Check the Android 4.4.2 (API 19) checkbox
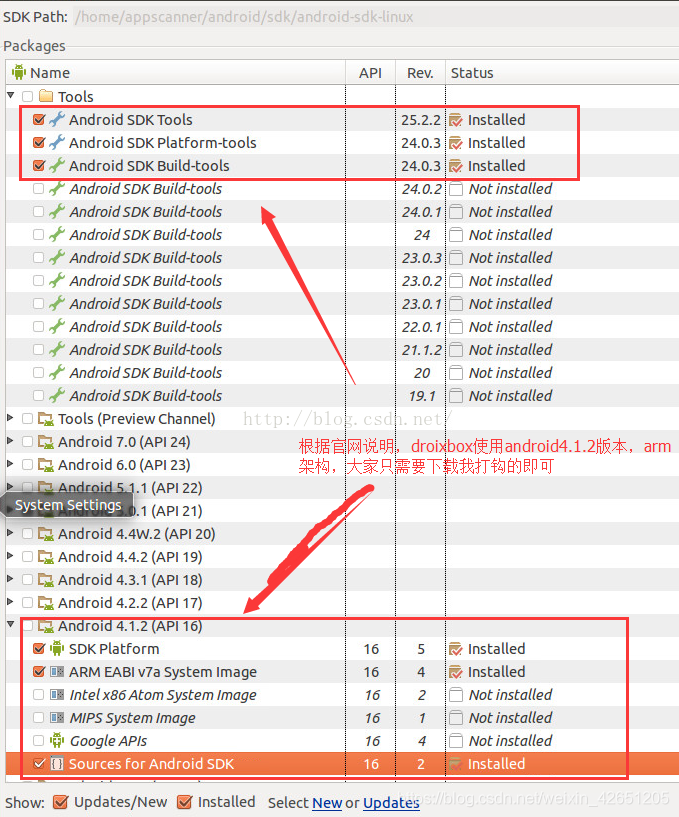The width and height of the screenshot is (679, 817). click(28, 557)
